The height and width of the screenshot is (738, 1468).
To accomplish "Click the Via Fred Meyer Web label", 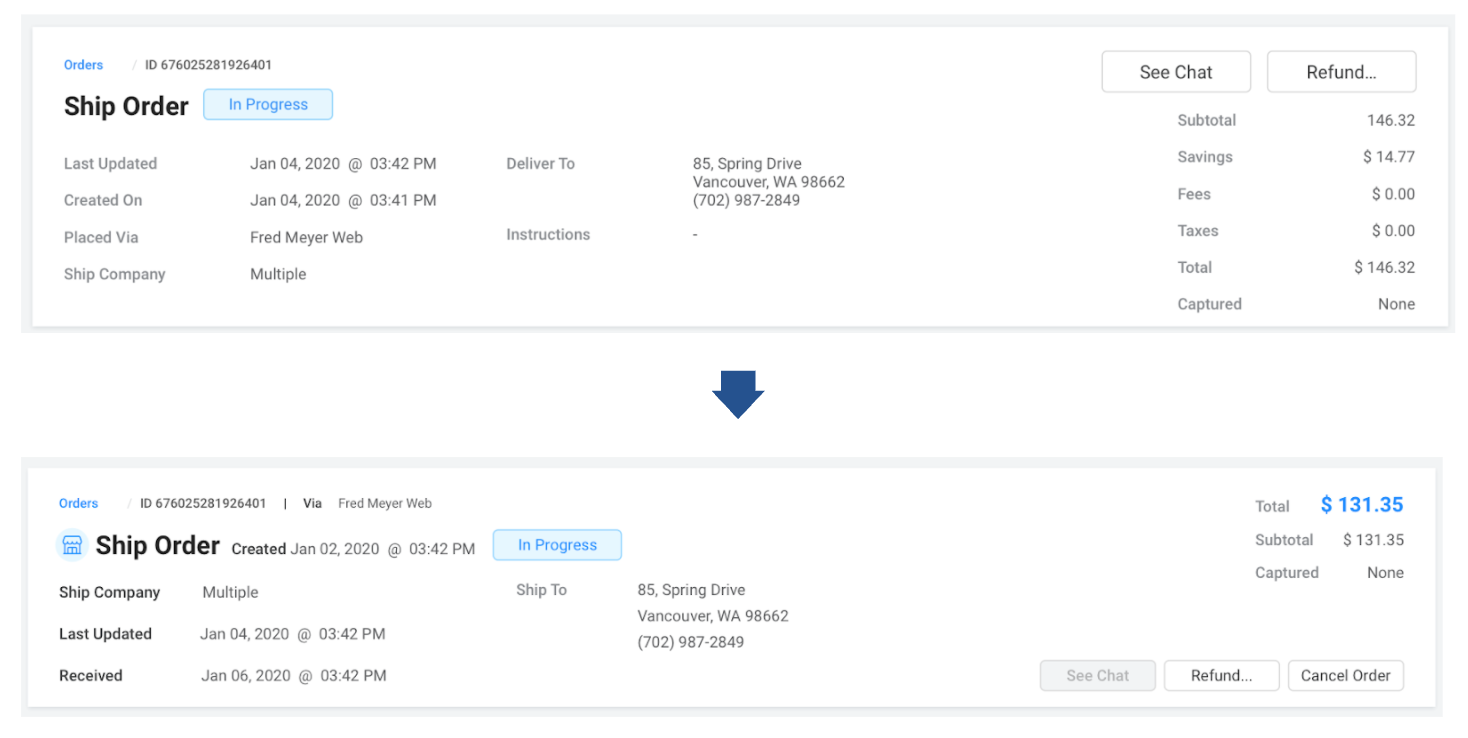I will pos(367,504).
